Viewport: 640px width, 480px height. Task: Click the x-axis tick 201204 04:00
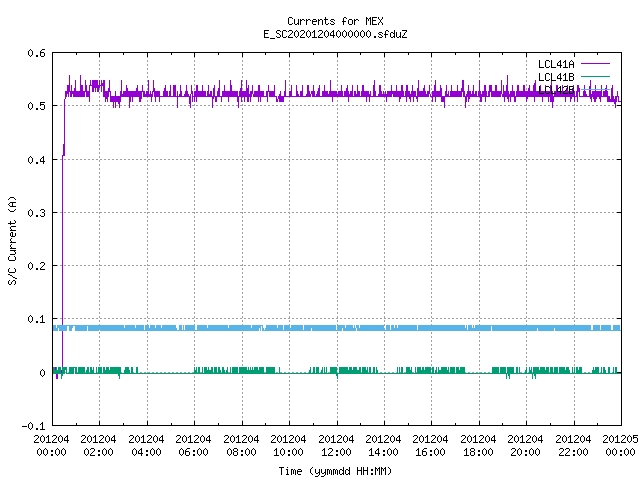click(x=146, y=445)
